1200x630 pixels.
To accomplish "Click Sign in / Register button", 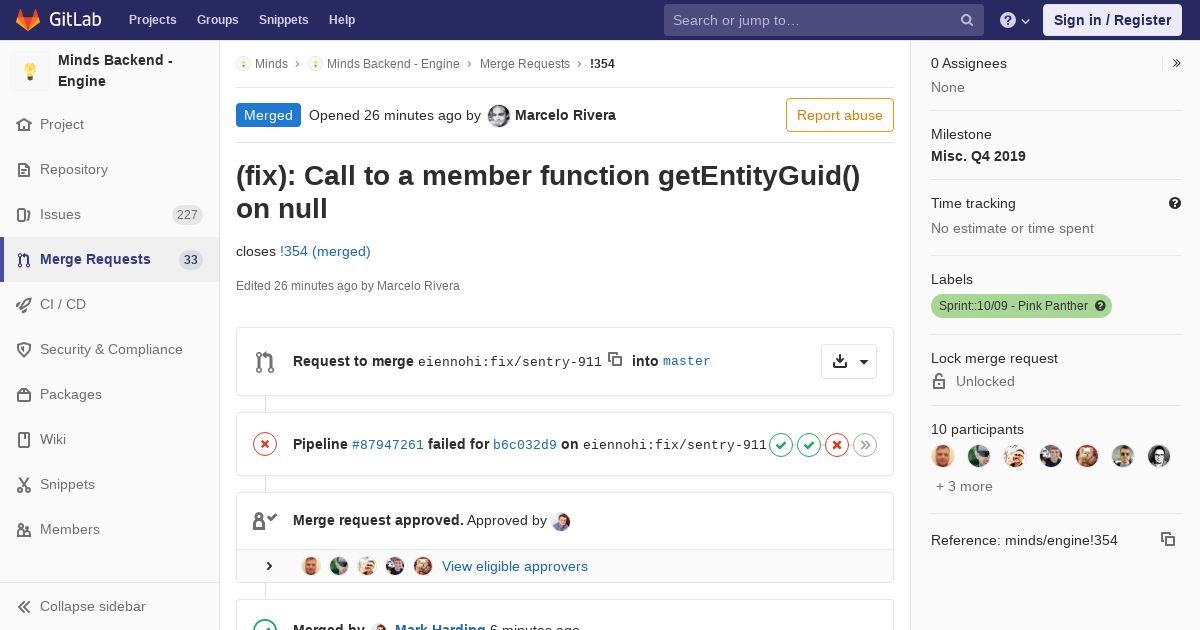I will click(x=1112, y=20).
